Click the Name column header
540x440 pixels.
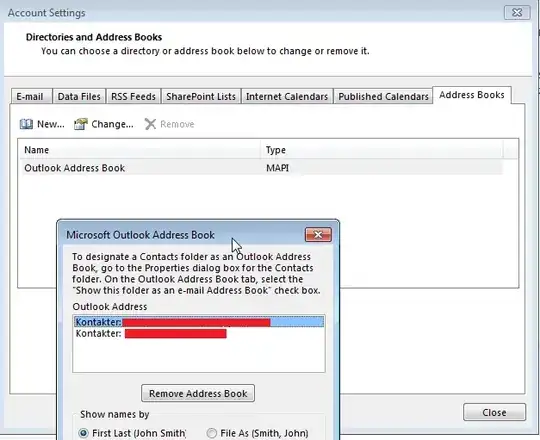pos(140,150)
